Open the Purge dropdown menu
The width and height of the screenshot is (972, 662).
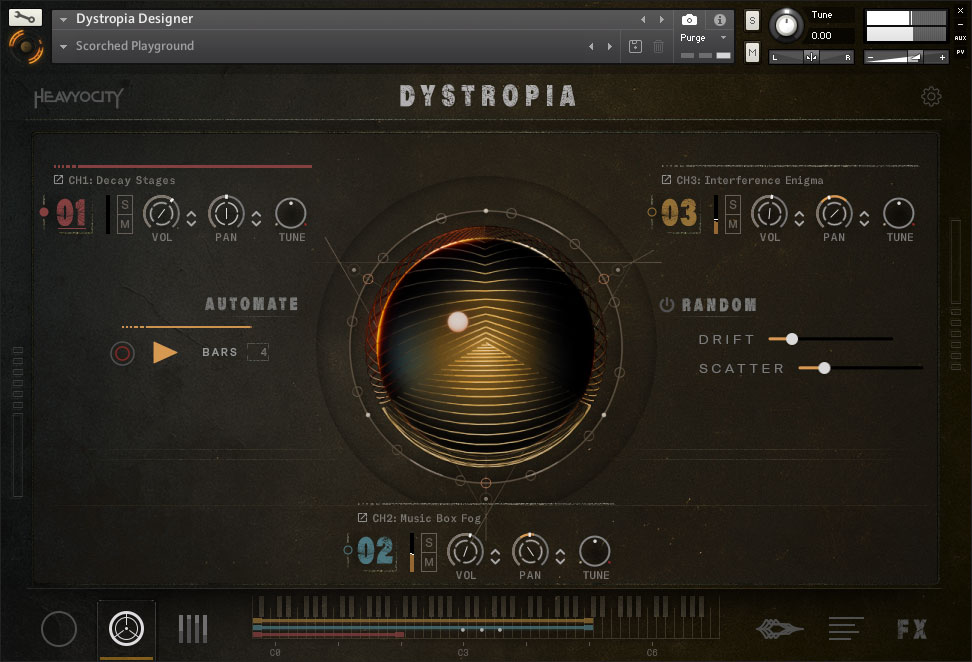704,38
